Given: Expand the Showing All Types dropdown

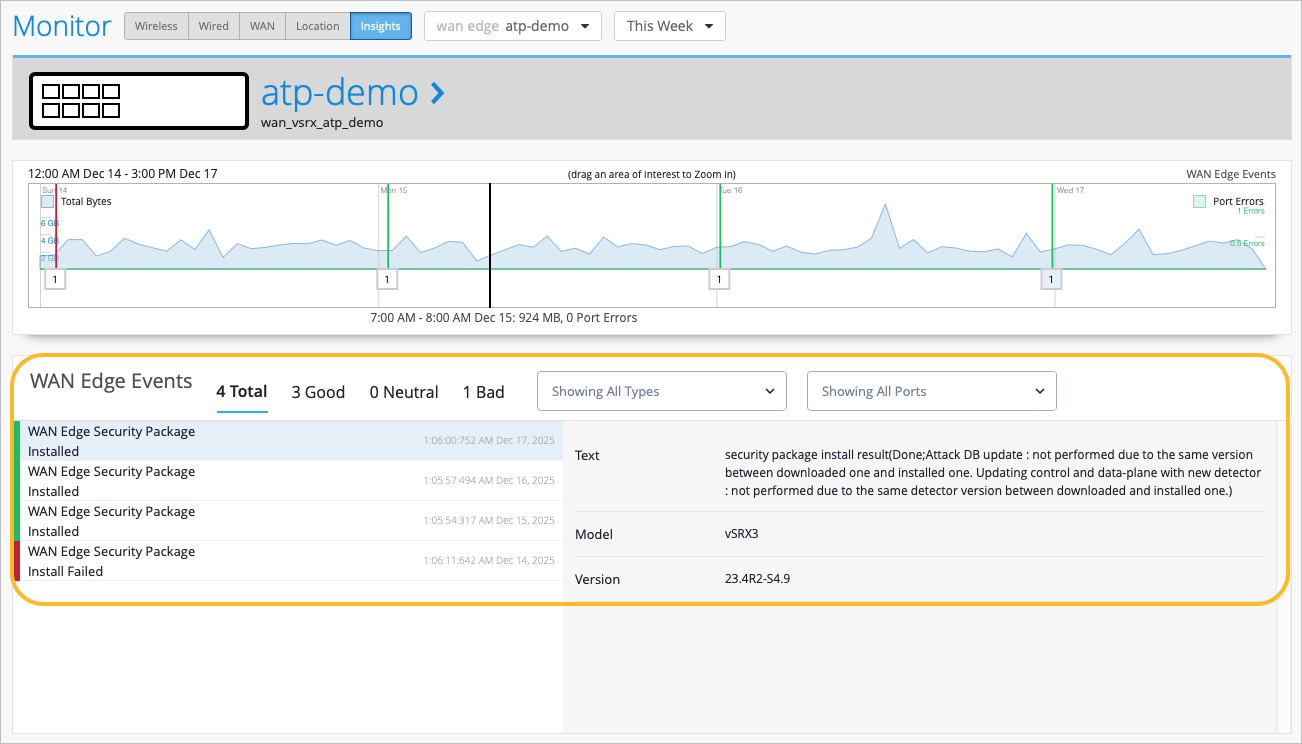Looking at the screenshot, I should (661, 391).
